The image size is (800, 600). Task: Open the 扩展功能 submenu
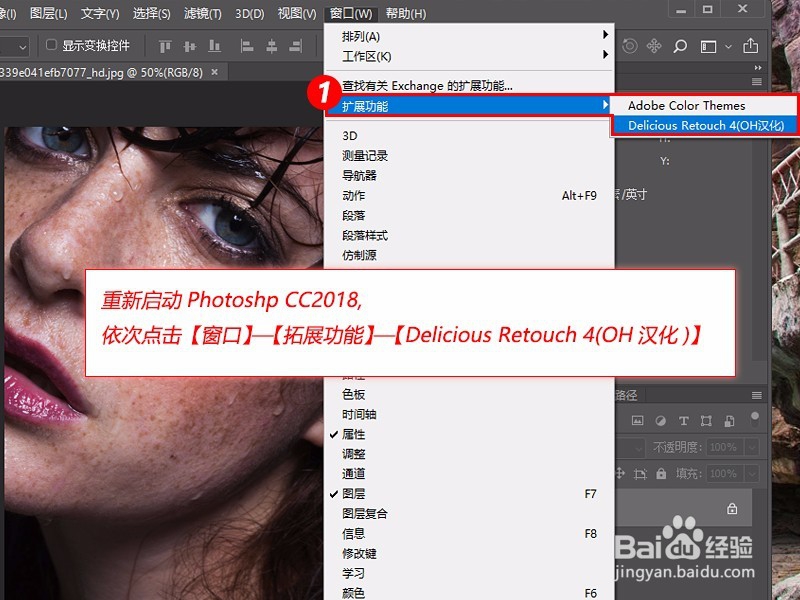(469, 106)
